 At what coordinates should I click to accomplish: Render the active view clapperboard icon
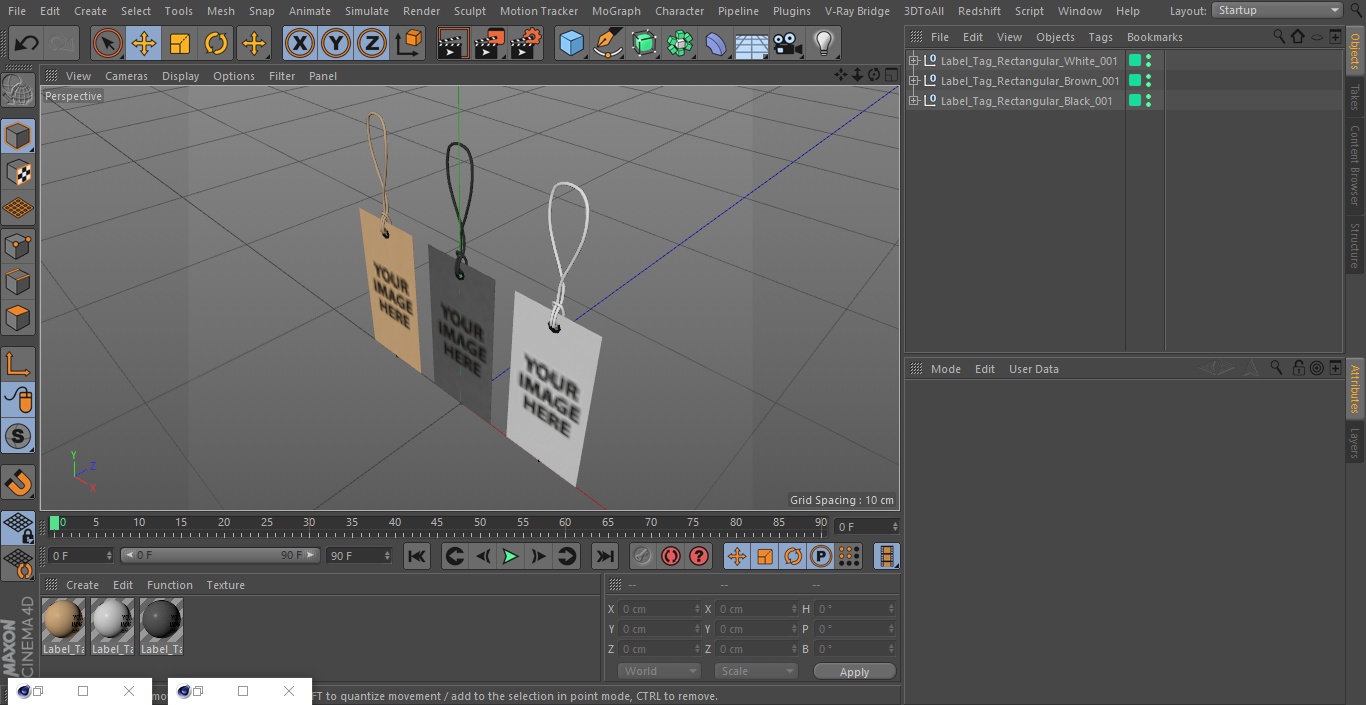point(453,43)
